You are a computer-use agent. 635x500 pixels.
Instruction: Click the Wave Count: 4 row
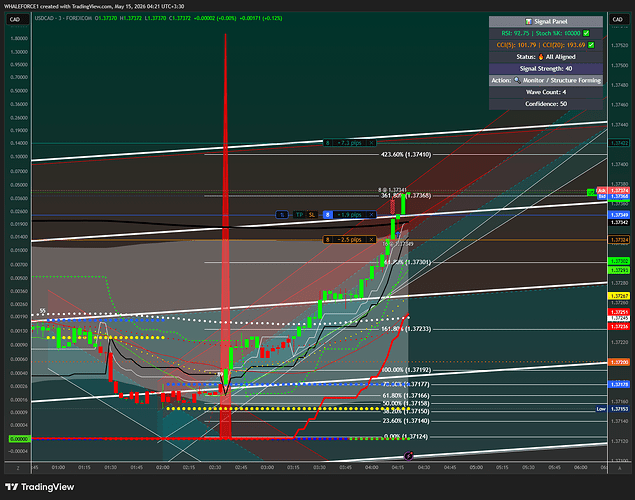click(546, 92)
